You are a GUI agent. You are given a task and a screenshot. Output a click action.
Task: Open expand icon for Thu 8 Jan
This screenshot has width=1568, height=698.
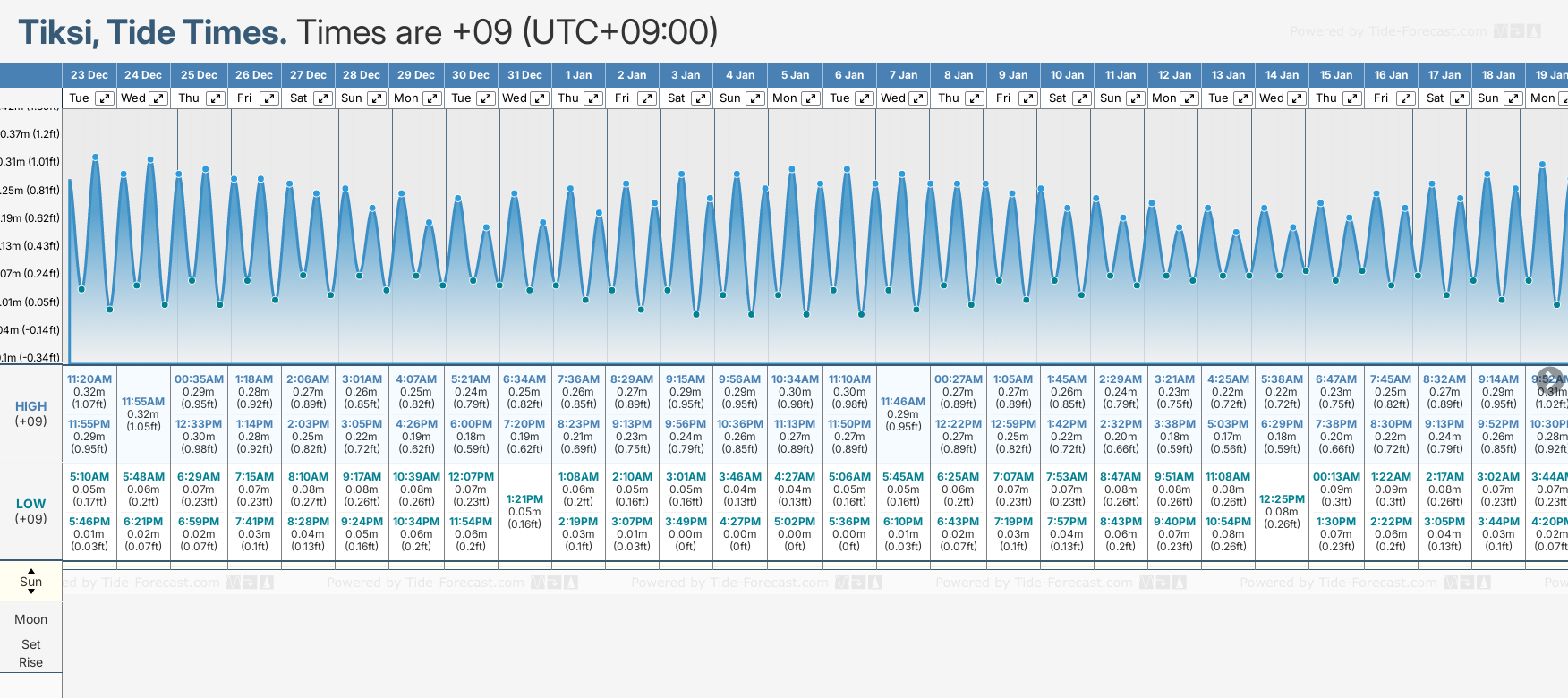point(975,98)
